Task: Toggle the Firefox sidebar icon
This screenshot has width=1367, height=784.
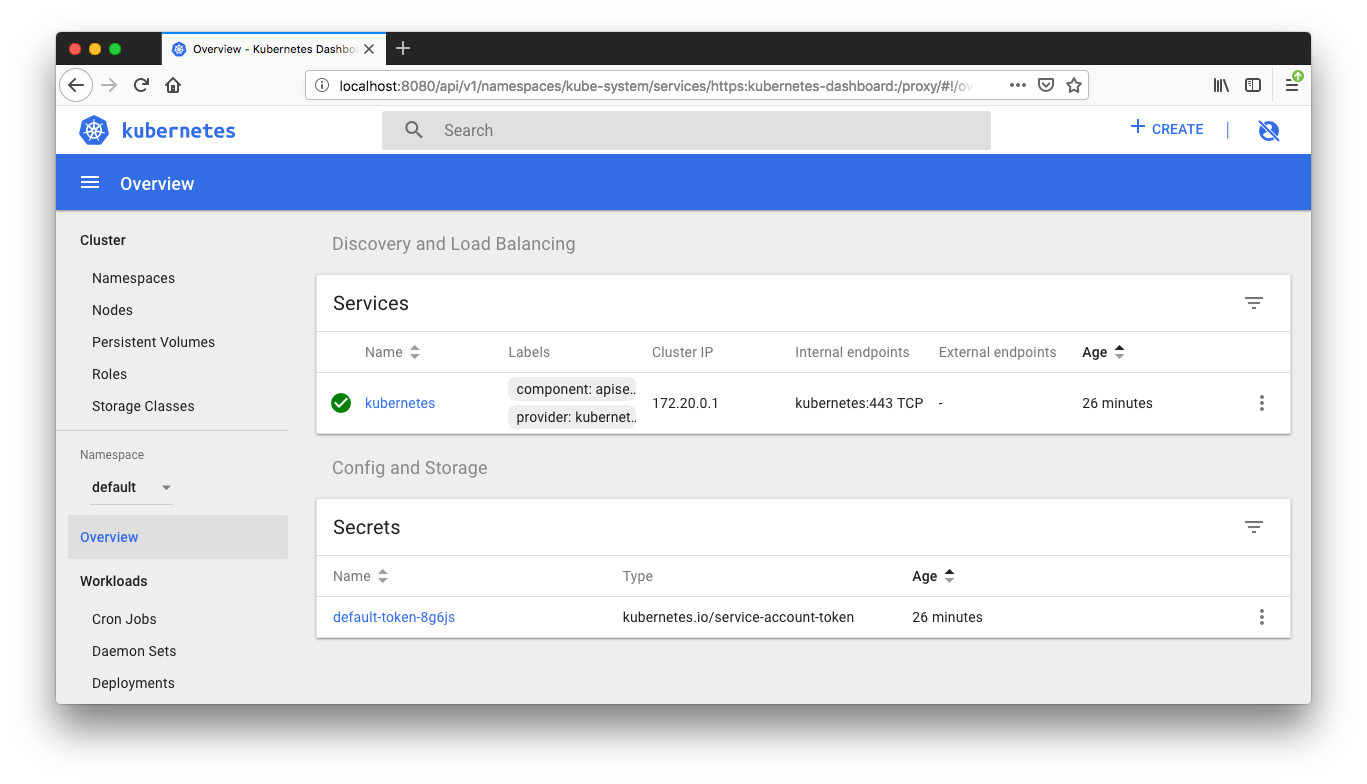Action: 1253,85
